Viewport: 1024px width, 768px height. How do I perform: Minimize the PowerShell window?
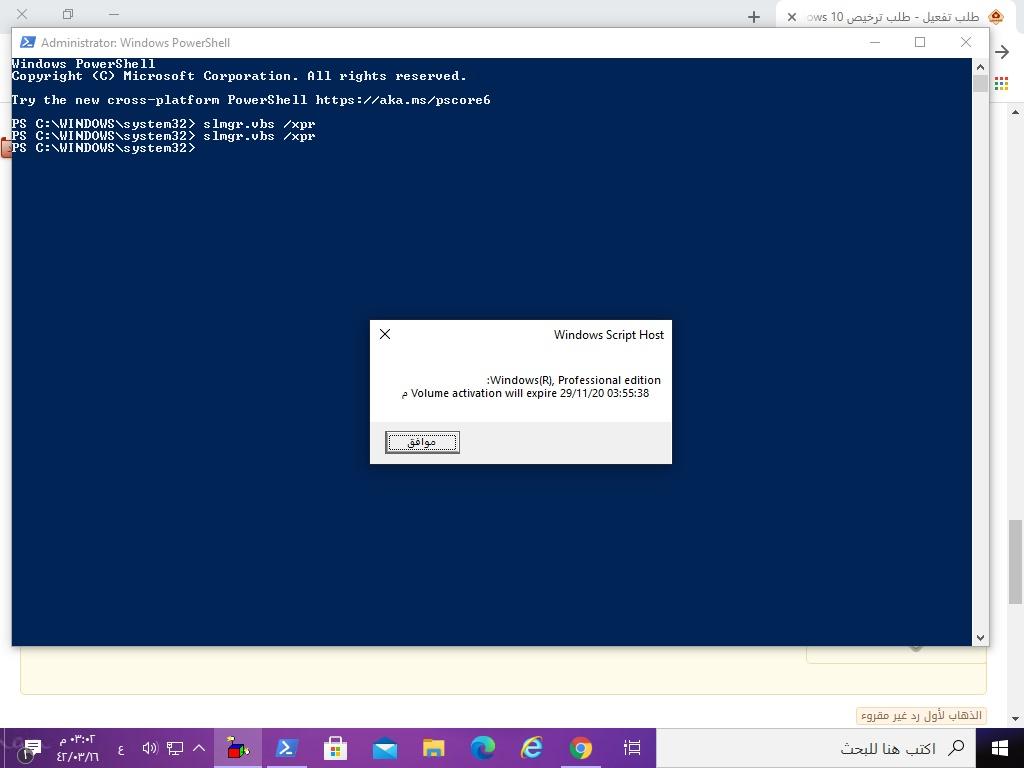[x=875, y=42]
